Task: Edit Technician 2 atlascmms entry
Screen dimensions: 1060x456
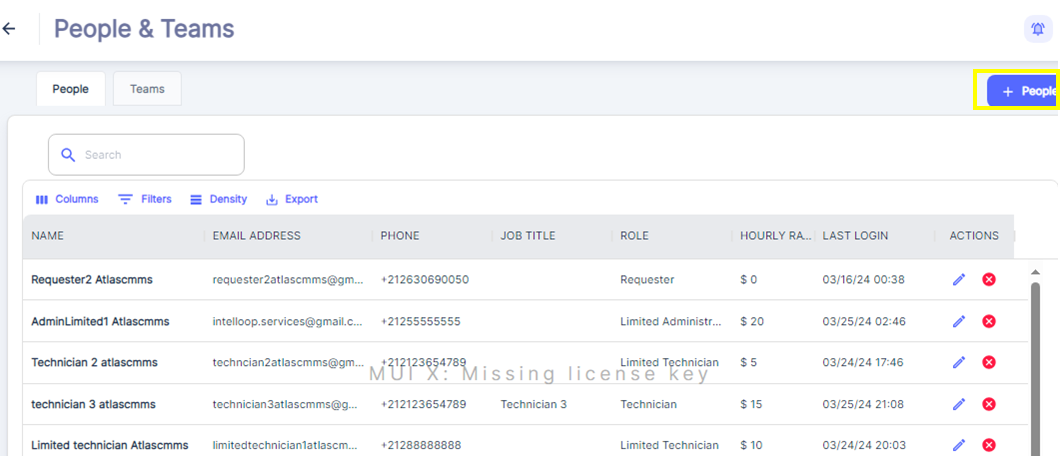Action: (959, 362)
